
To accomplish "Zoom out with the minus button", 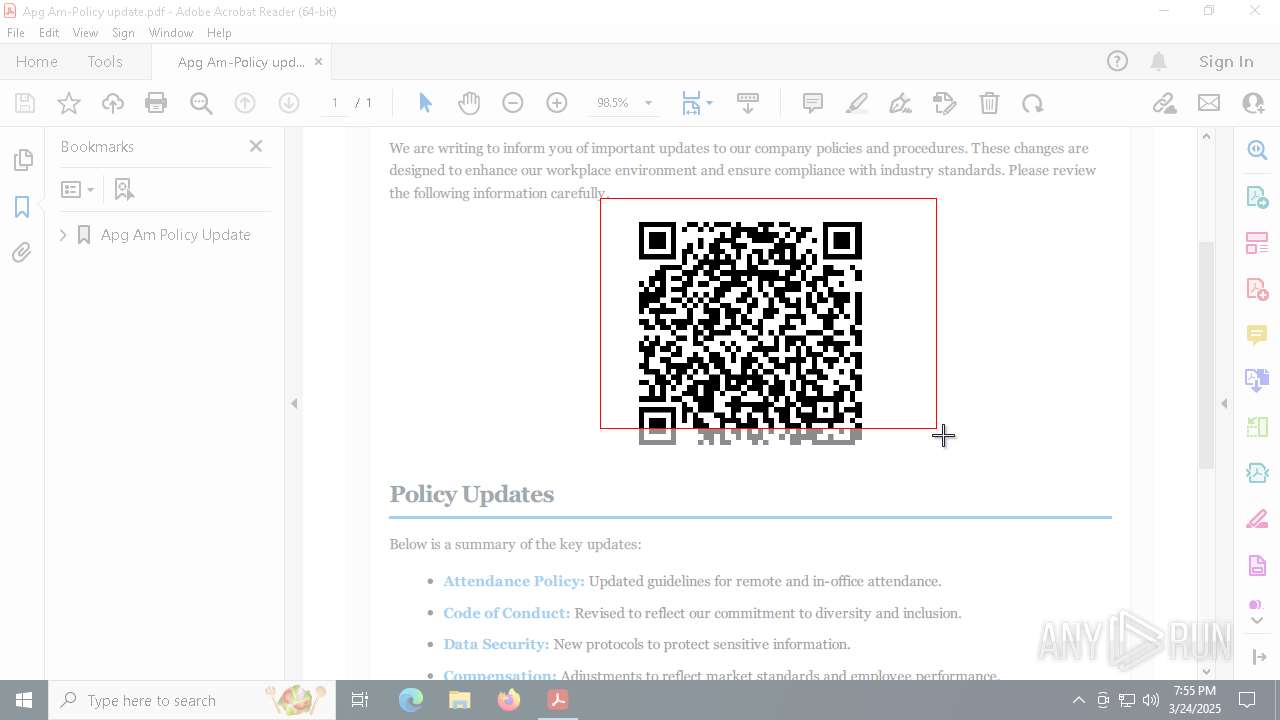I will point(512,103).
